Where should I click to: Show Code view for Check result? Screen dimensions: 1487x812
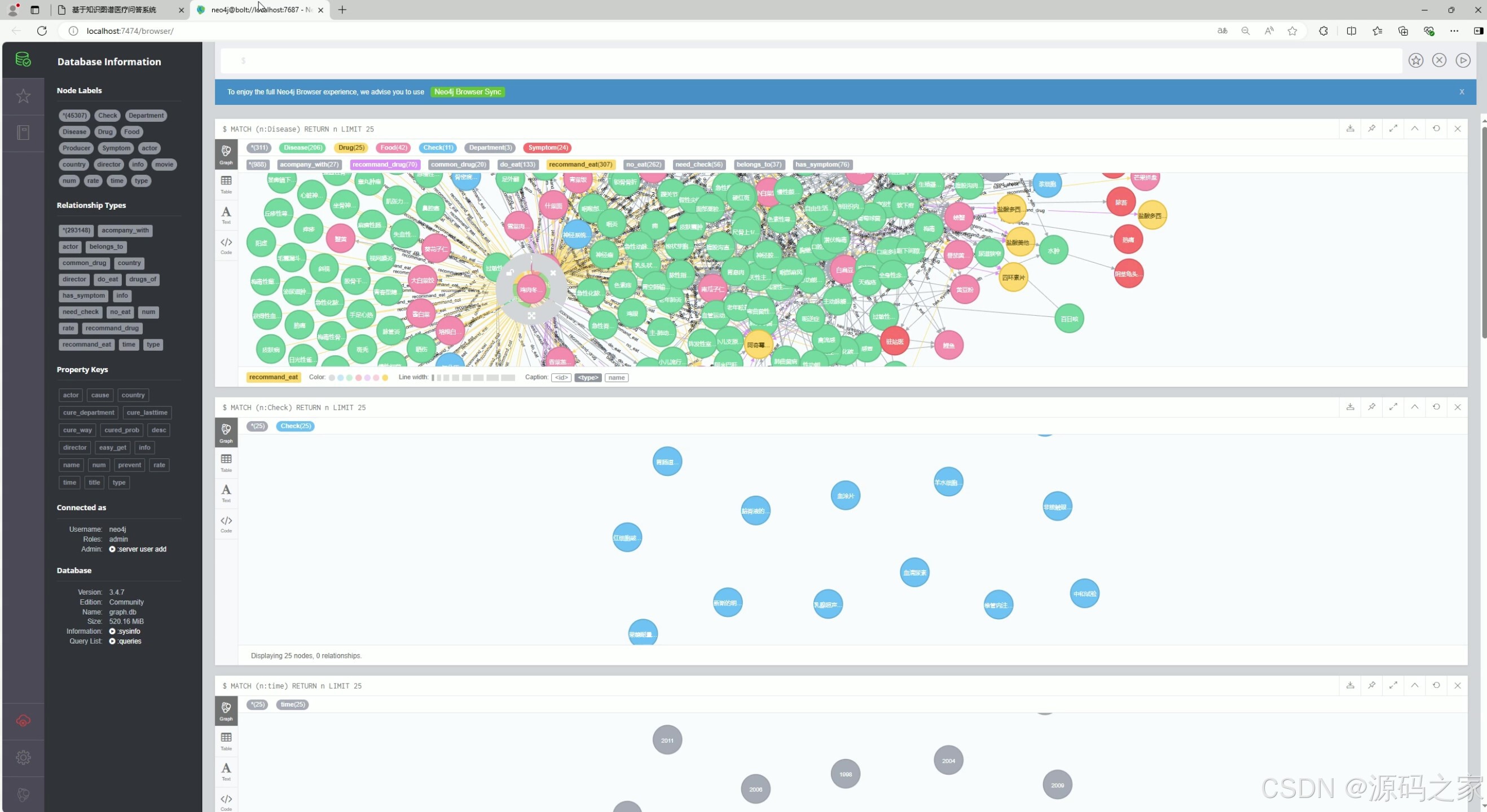[226, 523]
